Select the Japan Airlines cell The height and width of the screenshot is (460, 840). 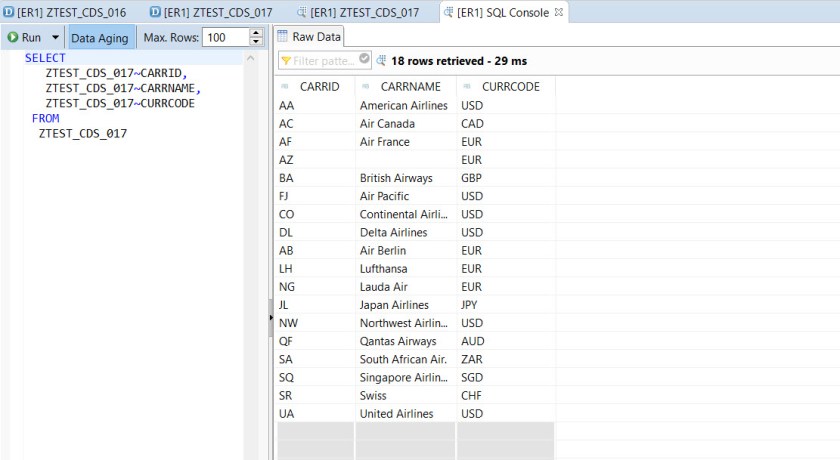point(406,305)
